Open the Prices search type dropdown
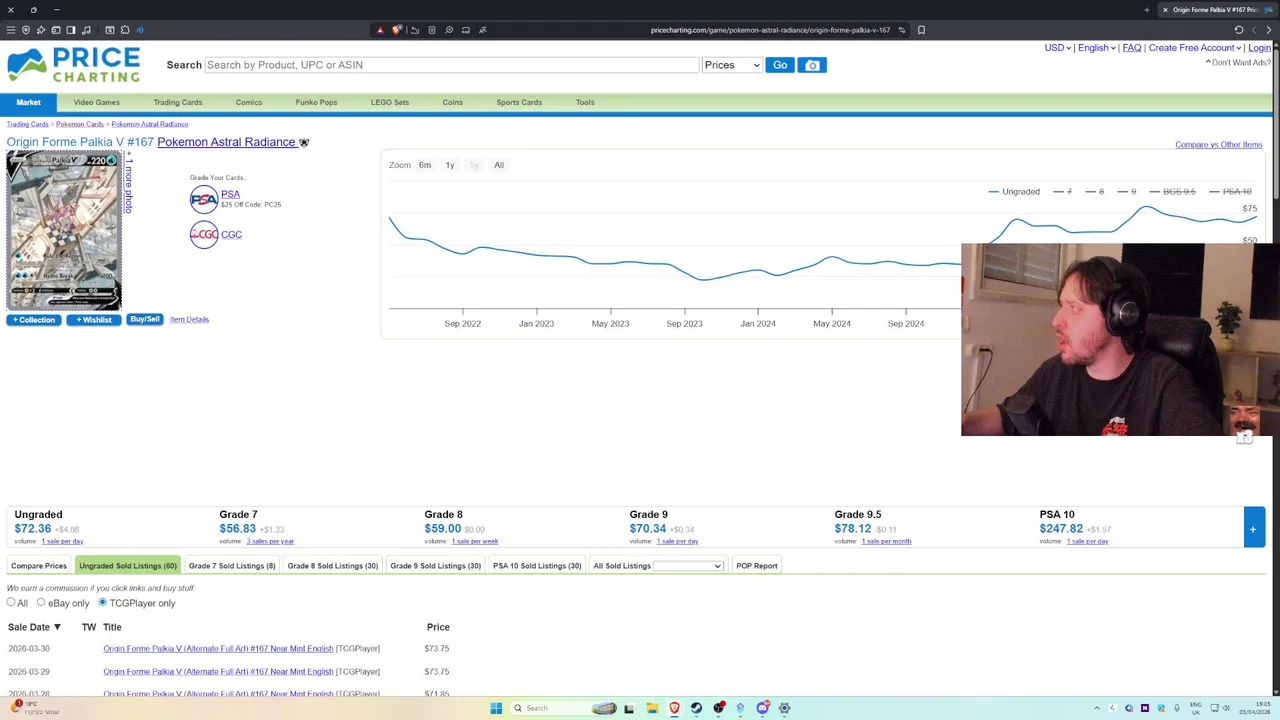The height and width of the screenshot is (720, 1280). pyautogui.click(x=732, y=65)
